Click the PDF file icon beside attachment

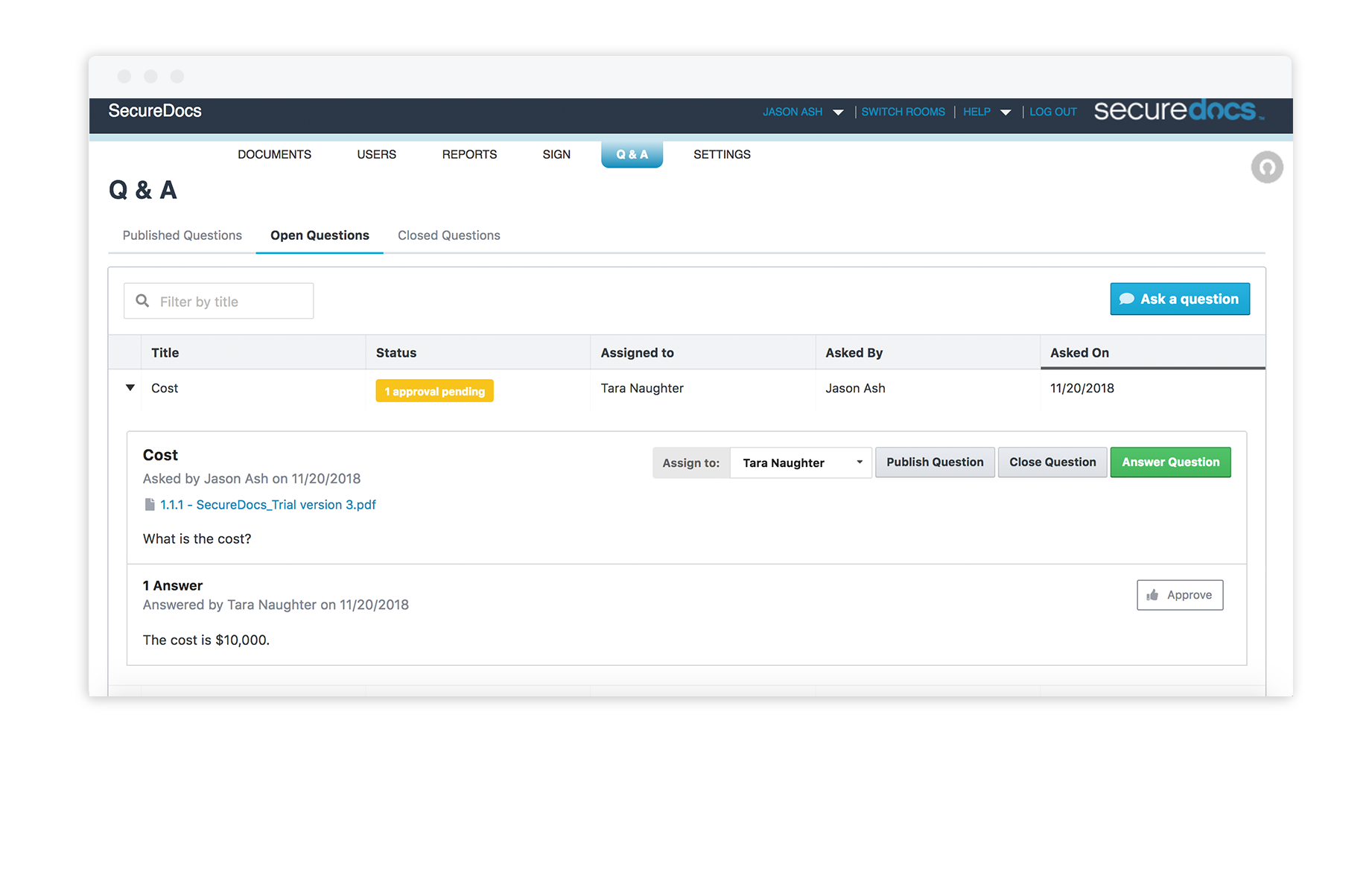tap(150, 505)
